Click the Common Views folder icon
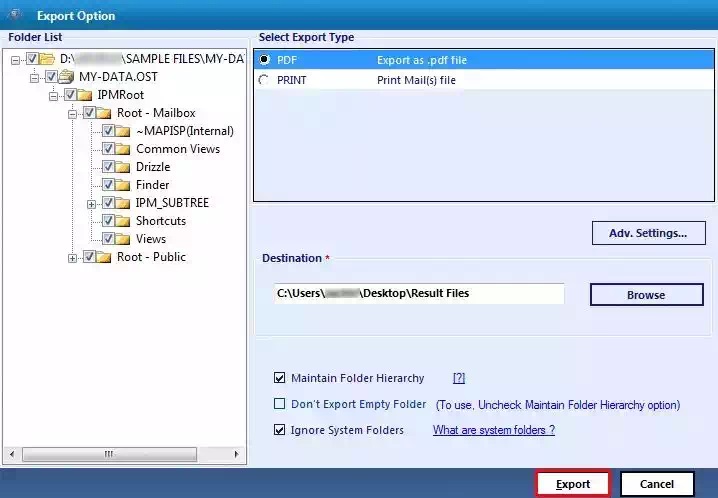718x498 pixels. 123,149
